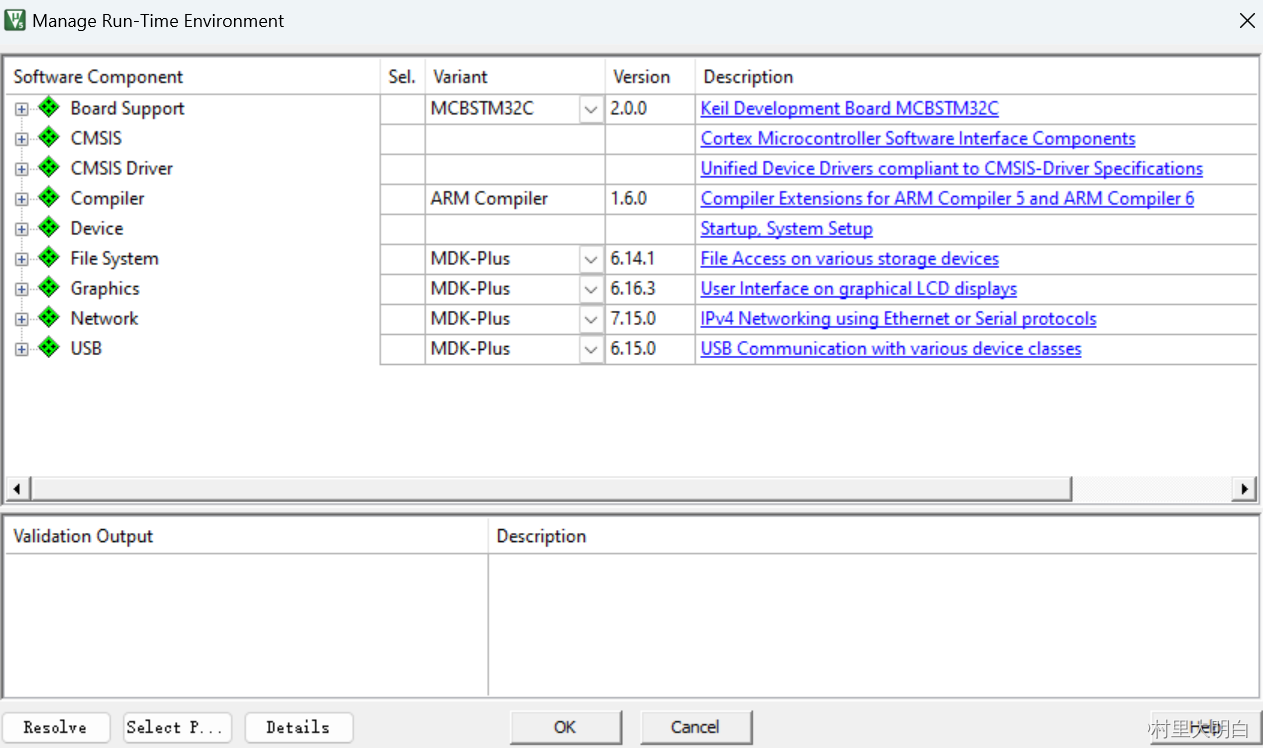Open the Graphics MDK-Plus variant dropdown
Screen dimensions: 1263x748
coord(591,289)
